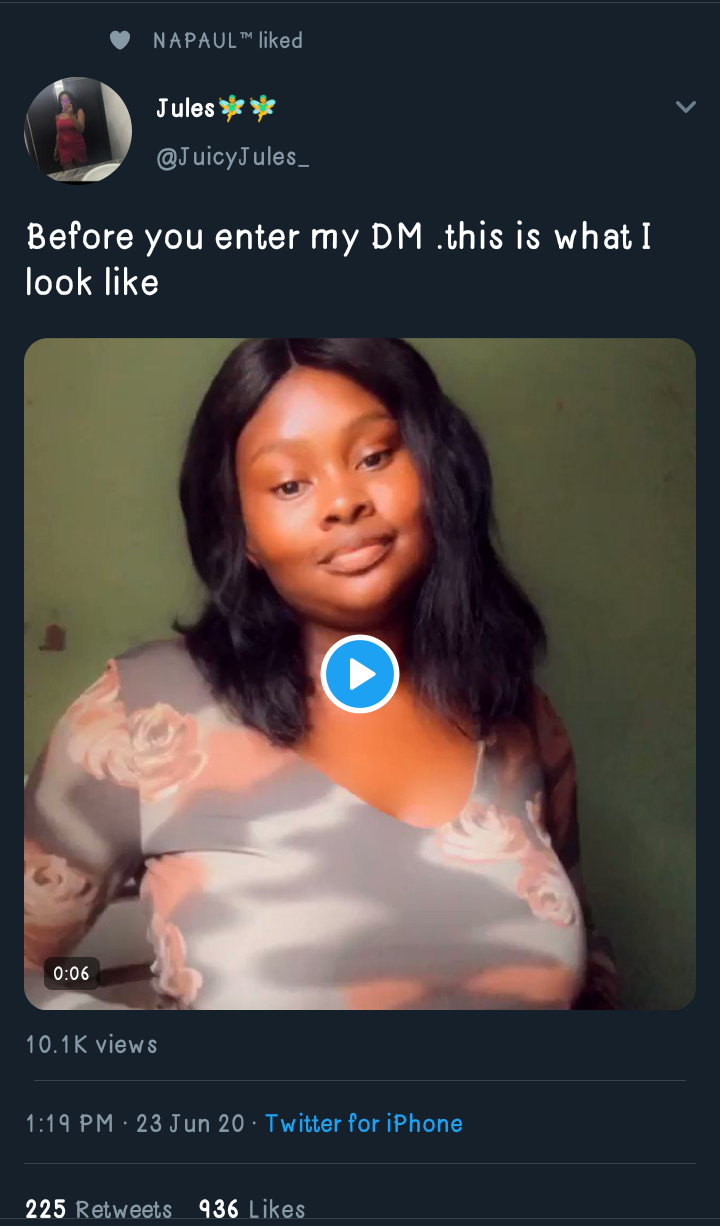Click the second fairy emoji after Jules
This screenshot has height=1226, width=720.
[x=263, y=108]
